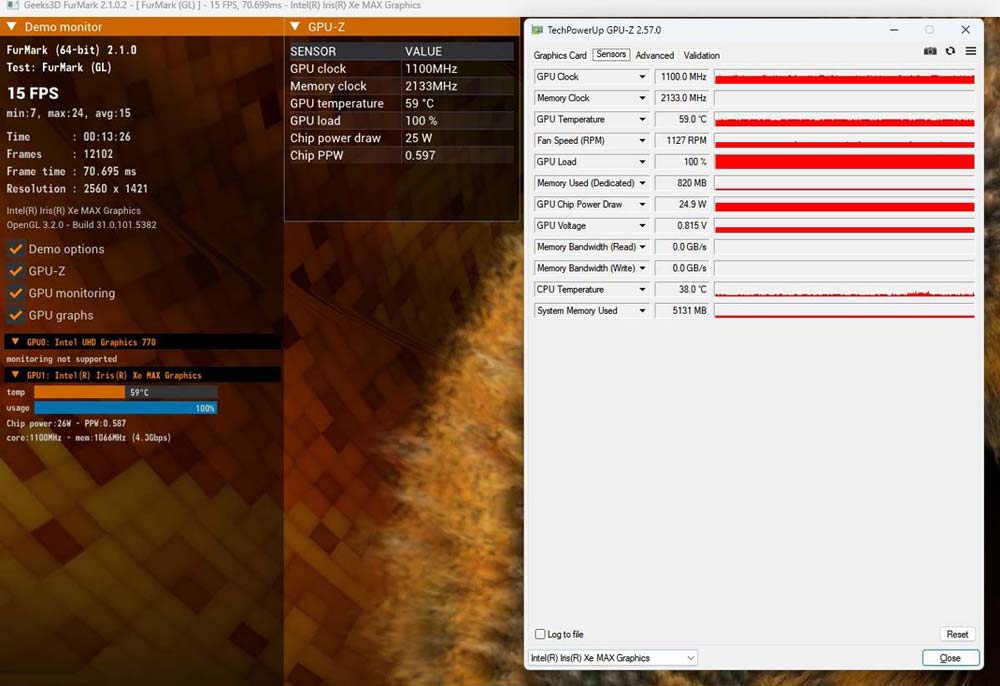The height and width of the screenshot is (686, 1000).
Task: Open the Fan Speed (RPM) sensor dropdown
Action: (642, 141)
